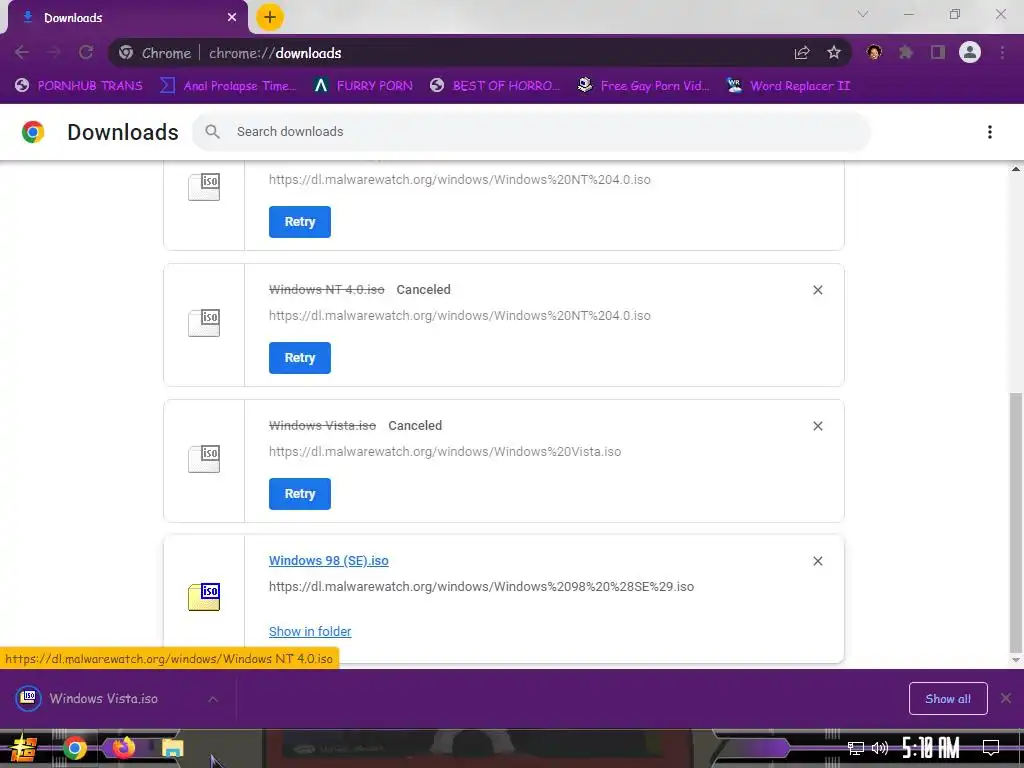Image resolution: width=1024 pixels, height=768 pixels.
Task: Click the Chrome icon in the taskbar
Action: (75, 748)
